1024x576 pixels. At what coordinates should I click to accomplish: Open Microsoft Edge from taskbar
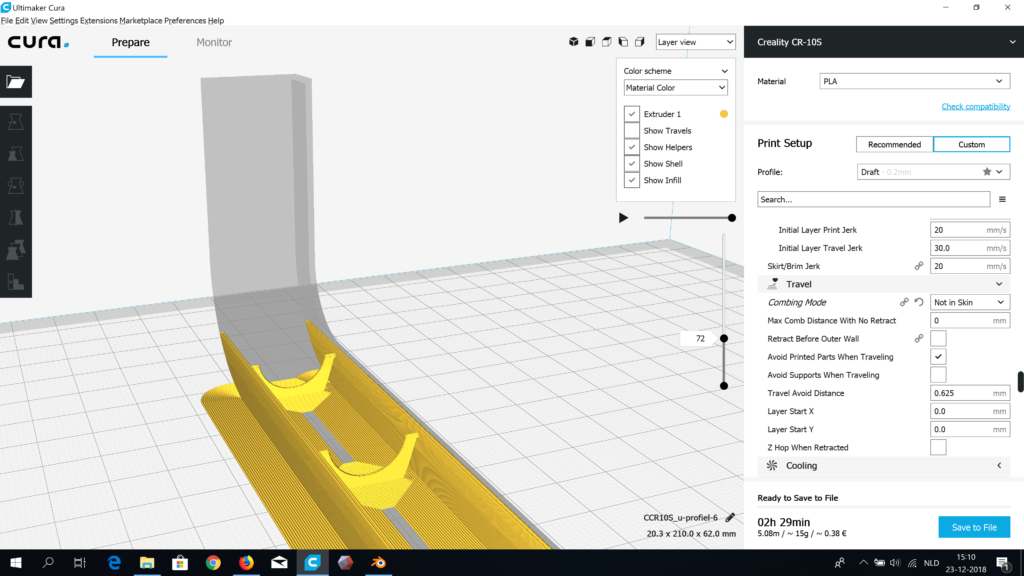coord(114,562)
